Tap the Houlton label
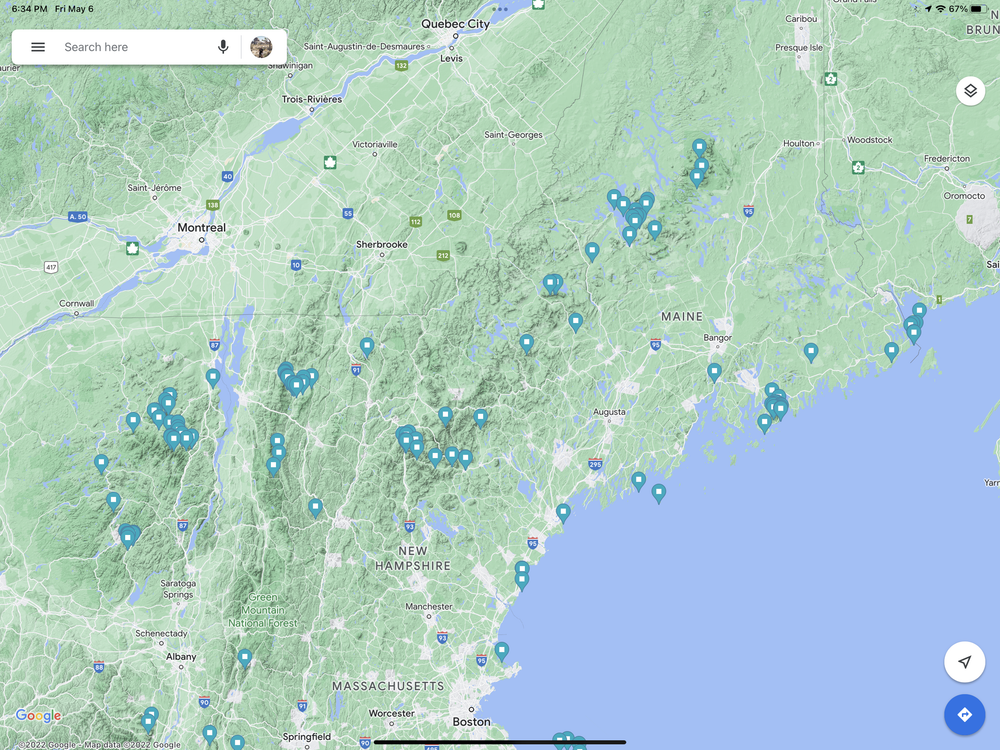This screenshot has width=1000, height=750. [798, 143]
